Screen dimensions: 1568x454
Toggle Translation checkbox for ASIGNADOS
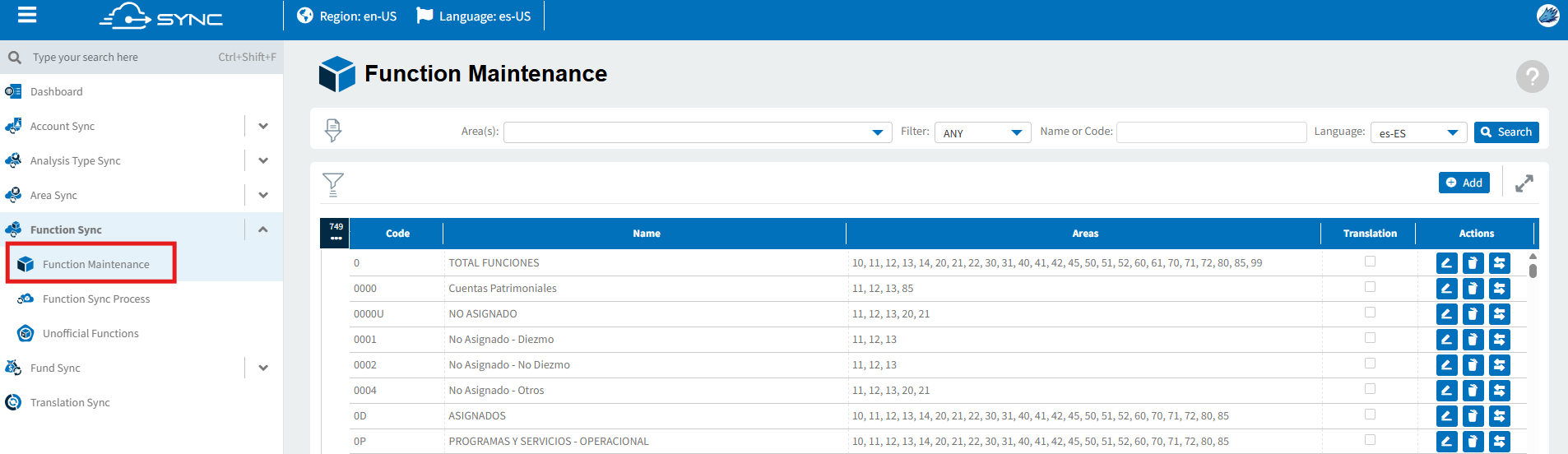1370,415
